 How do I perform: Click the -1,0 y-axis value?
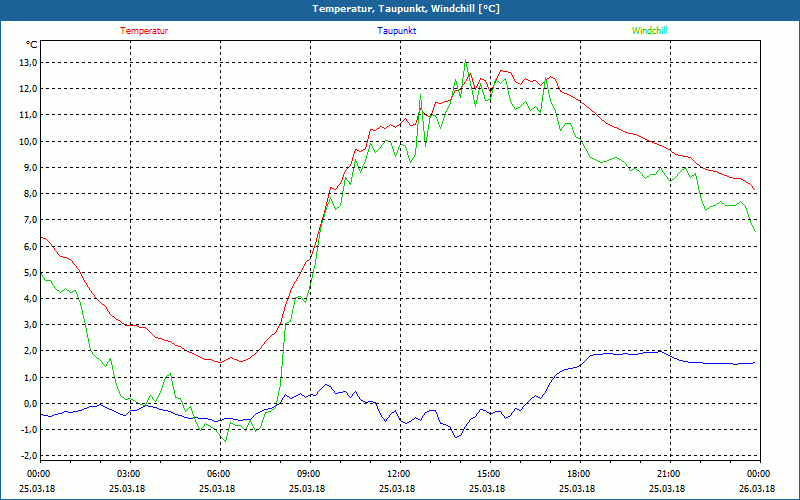[x=29, y=430]
